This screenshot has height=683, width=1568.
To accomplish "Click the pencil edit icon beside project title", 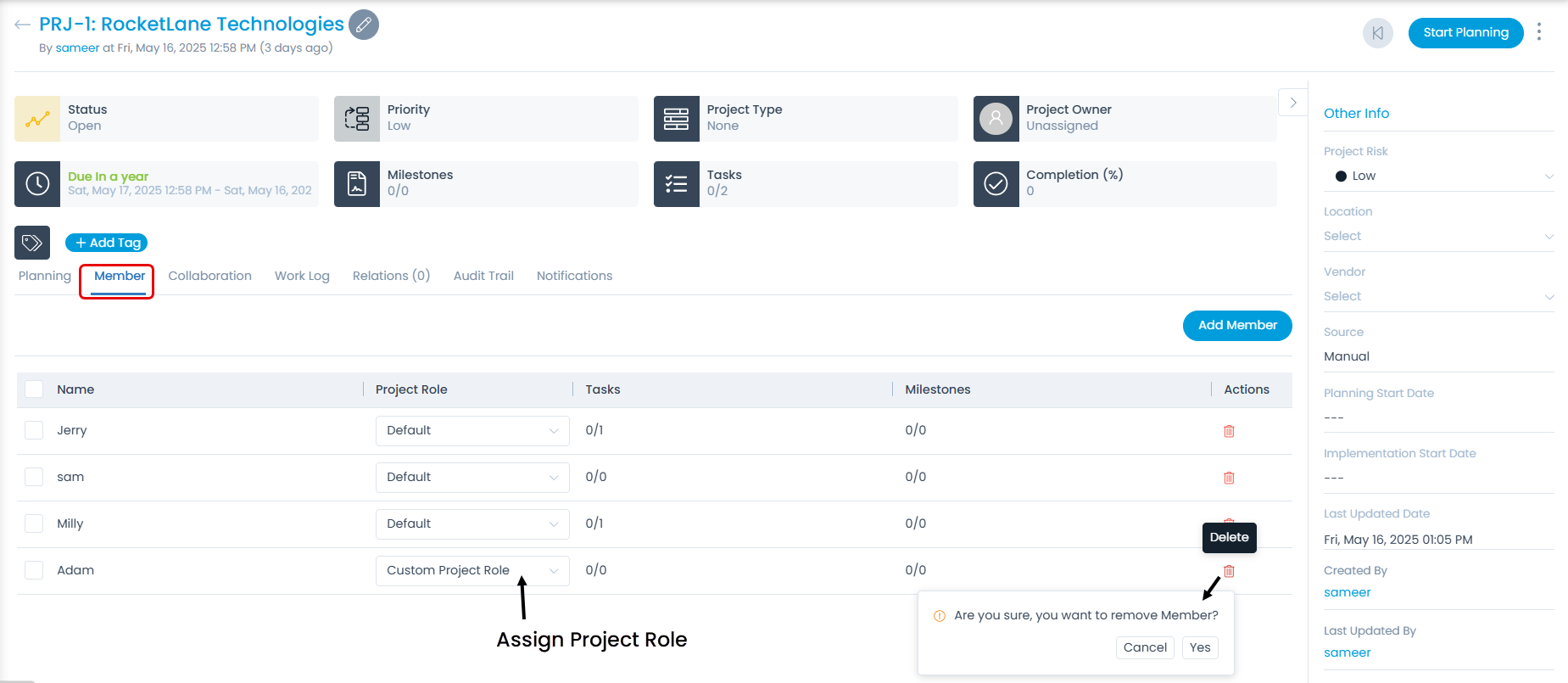I will click(364, 25).
